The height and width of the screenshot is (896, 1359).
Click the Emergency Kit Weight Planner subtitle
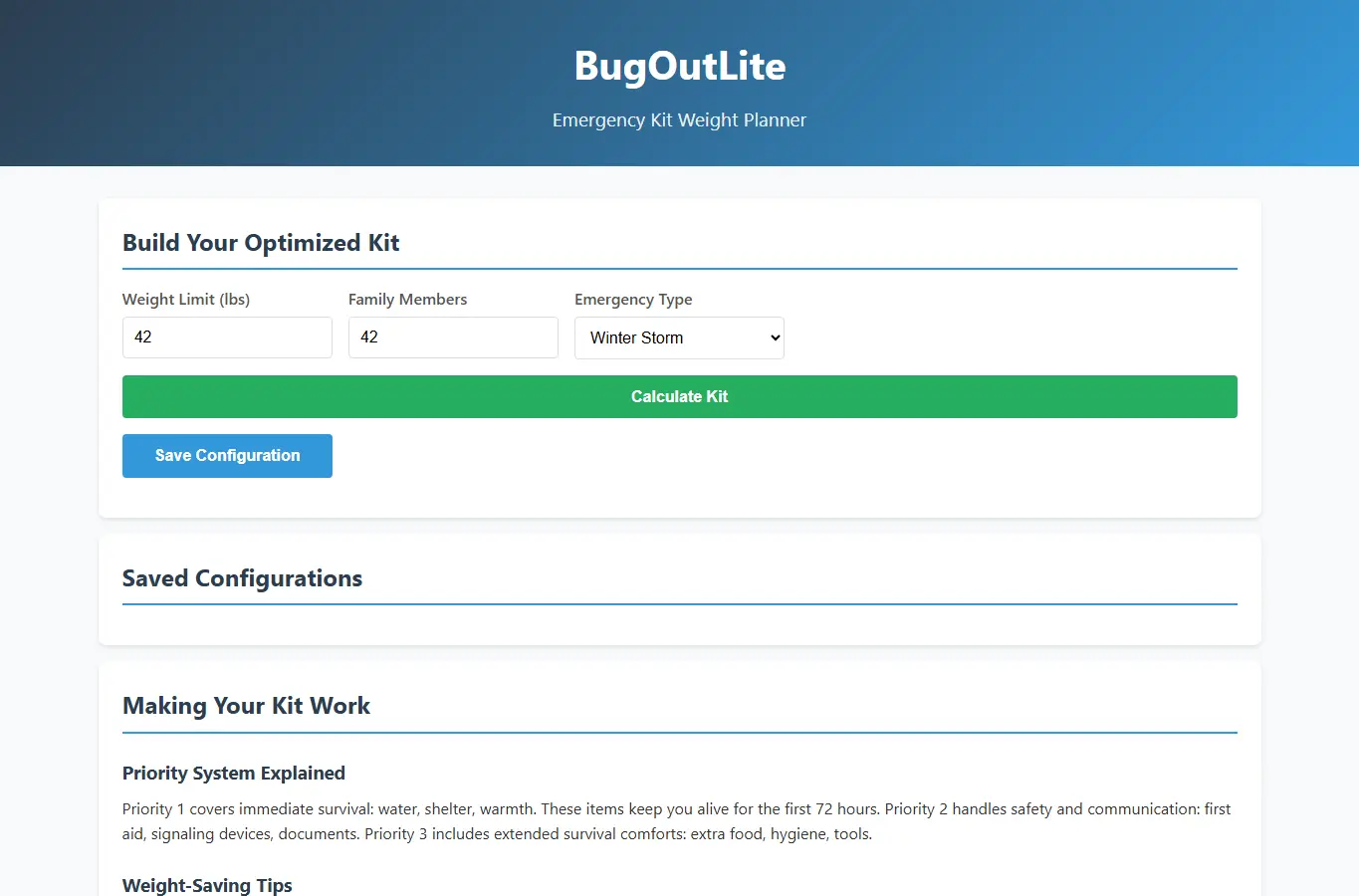pos(680,119)
